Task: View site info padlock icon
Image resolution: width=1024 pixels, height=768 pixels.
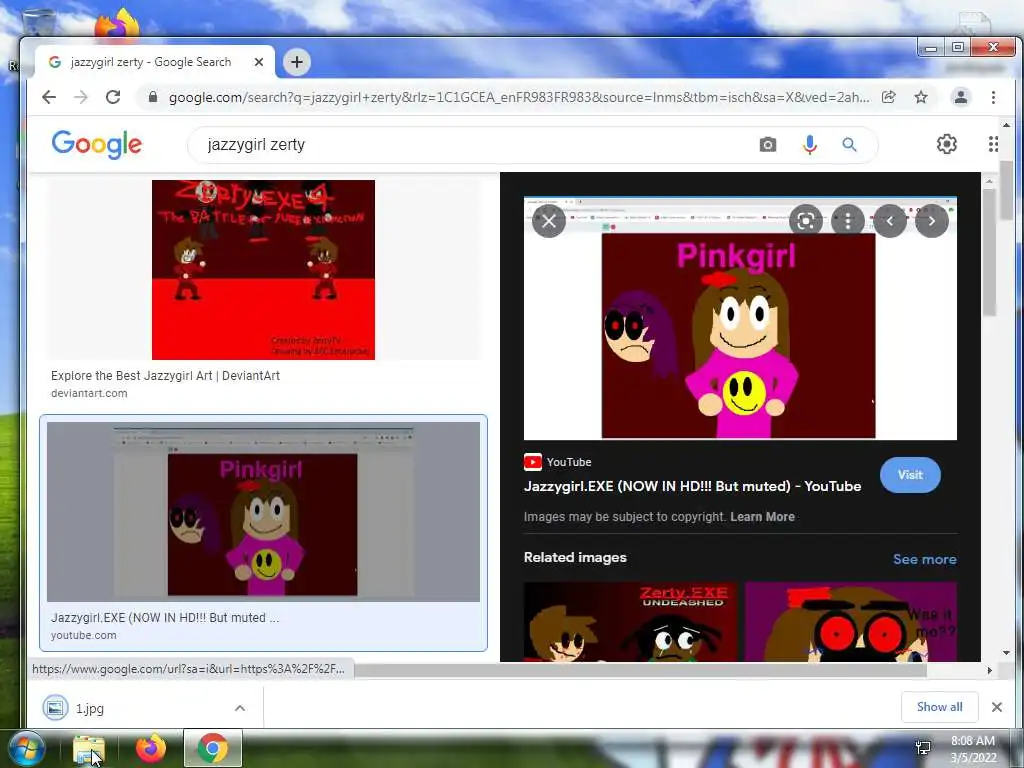Action: (x=153, y=97)
